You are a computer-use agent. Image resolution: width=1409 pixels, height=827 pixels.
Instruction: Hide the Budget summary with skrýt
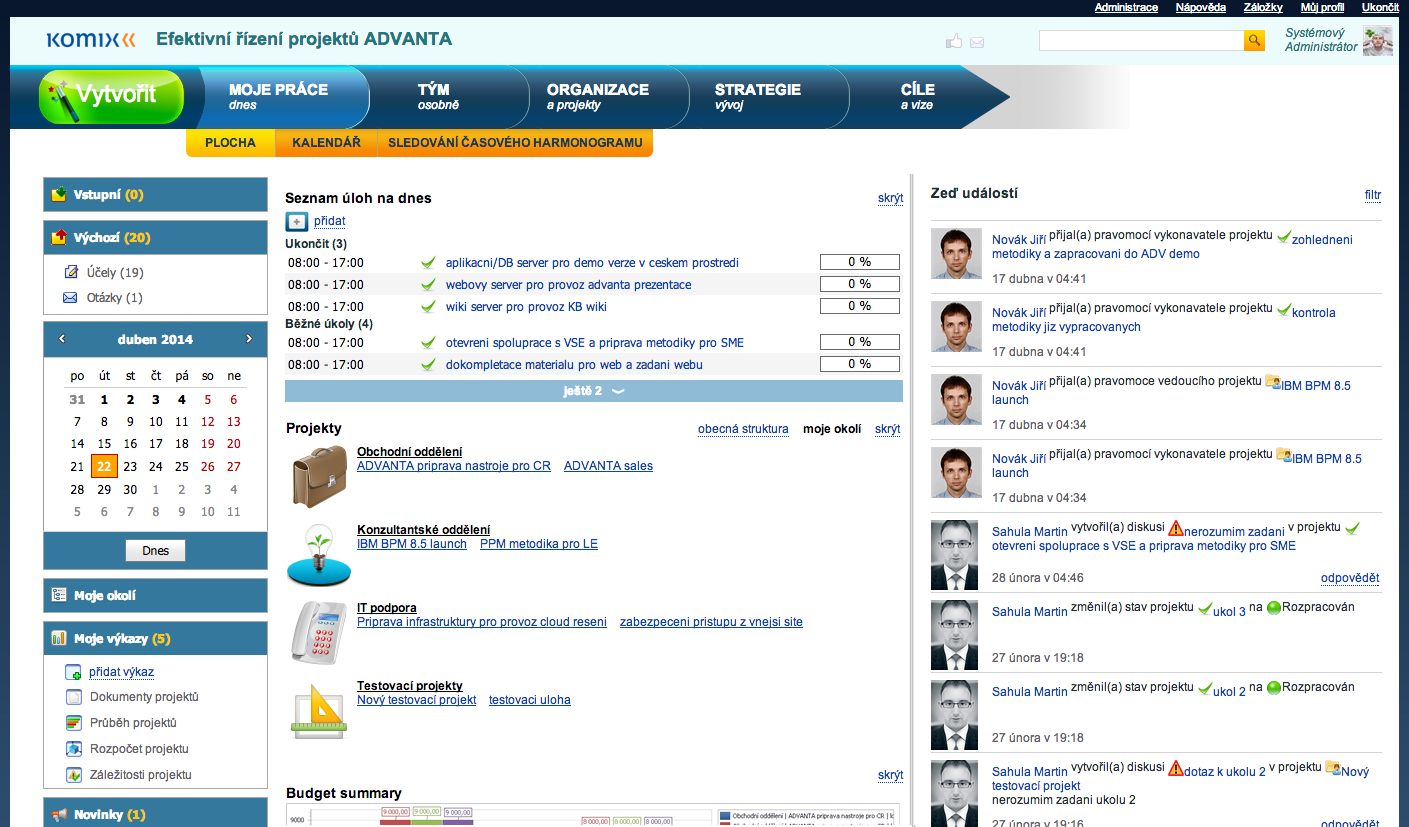(x=890, y=775)
